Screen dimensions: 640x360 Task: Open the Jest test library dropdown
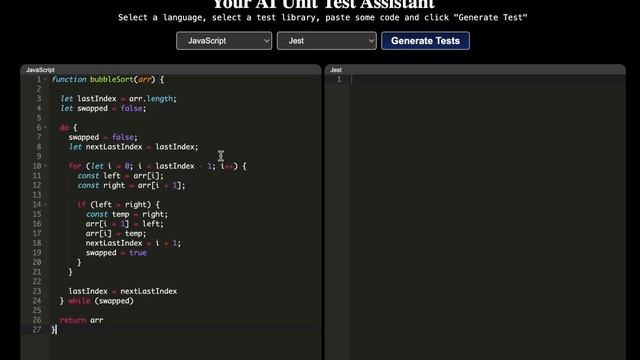pos(327,41)
